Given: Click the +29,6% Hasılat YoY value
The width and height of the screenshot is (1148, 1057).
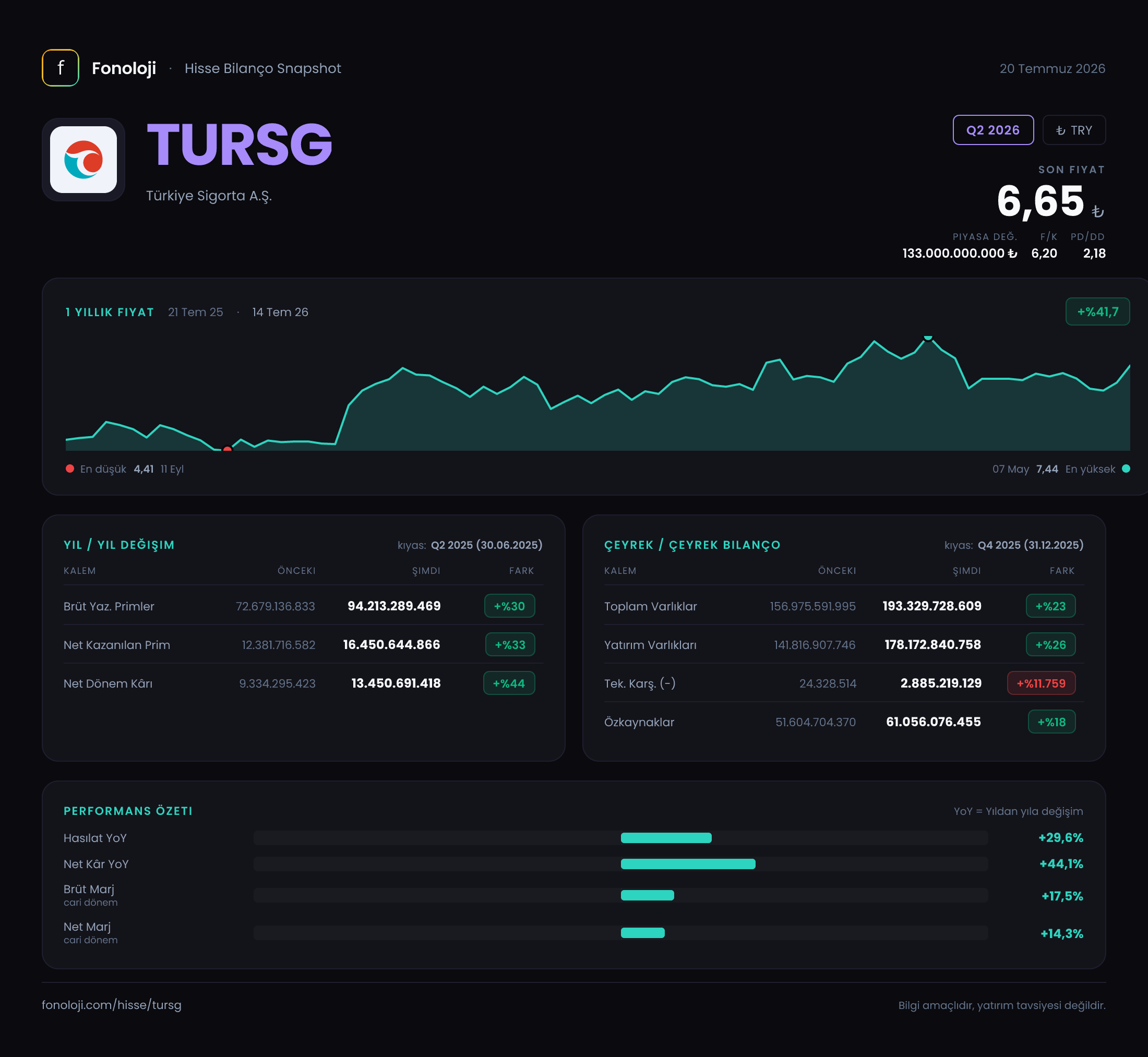Looking at the screenshot, I should click(1060, 838).
